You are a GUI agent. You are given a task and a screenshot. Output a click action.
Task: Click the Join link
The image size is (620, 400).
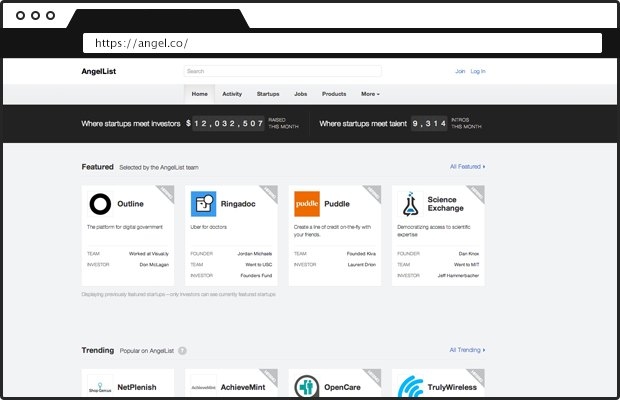click(460, 71)
